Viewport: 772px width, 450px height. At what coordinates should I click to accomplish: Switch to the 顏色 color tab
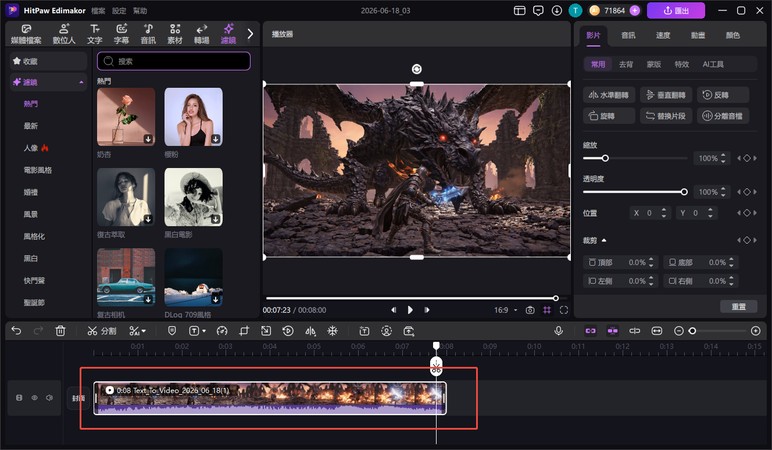pyautogui.click(x=733, y=35)
